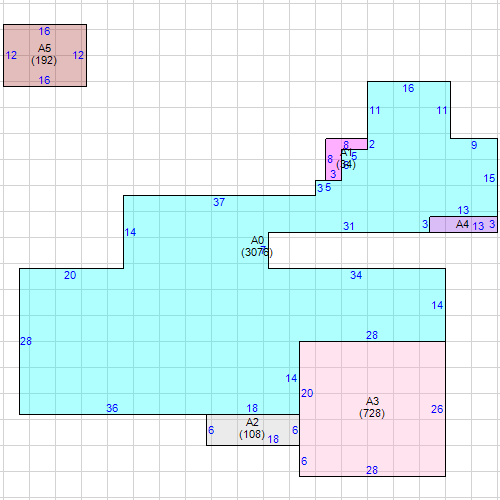Select the A2 (108) area label
Image resolution: width=500 pixels, height=500 pixels.
coord(252,428)
